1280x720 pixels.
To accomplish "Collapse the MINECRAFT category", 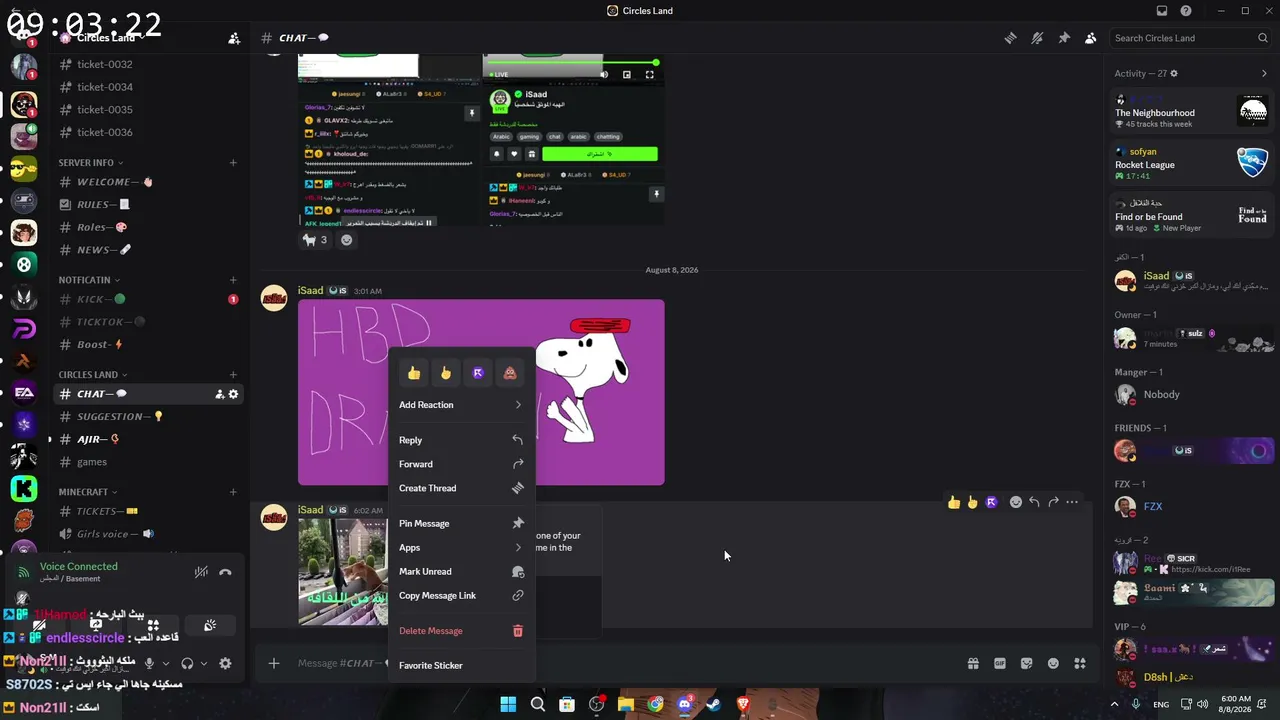I will 88,492.
